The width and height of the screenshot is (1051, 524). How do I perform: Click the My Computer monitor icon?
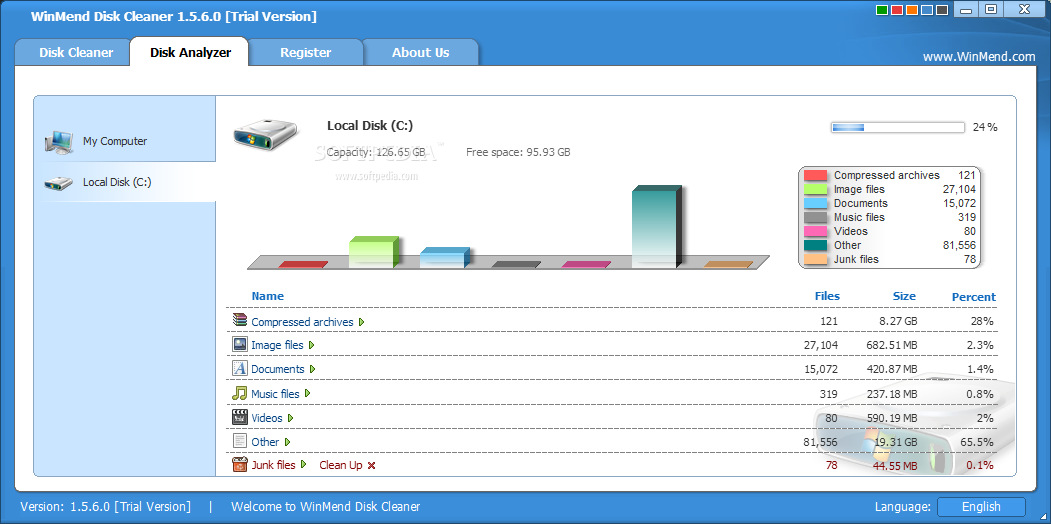[x=59, y=141]
